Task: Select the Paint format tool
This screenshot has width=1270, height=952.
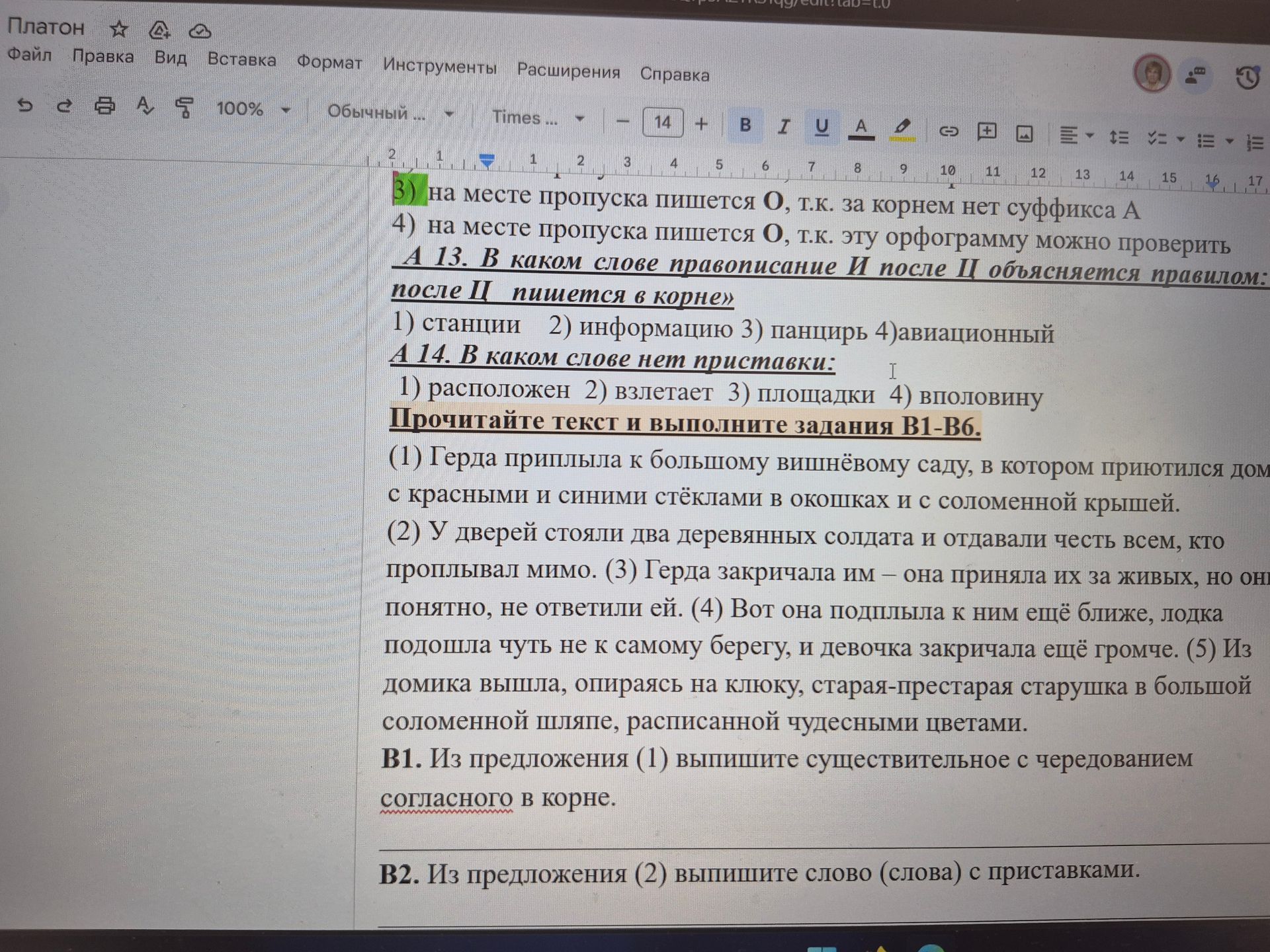Action: (x=185, y=108)
